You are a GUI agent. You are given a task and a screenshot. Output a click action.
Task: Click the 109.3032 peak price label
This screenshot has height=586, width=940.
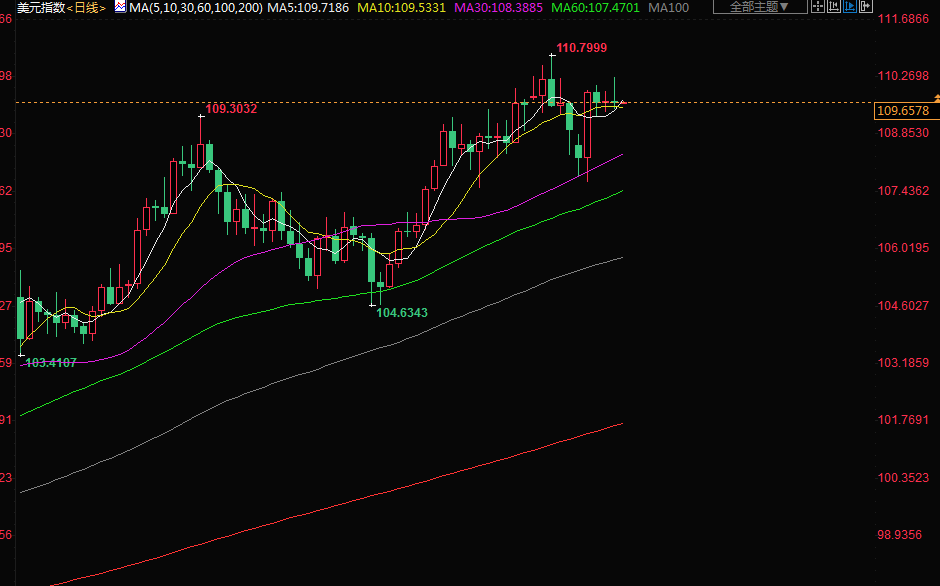click(x=231, y=109)
